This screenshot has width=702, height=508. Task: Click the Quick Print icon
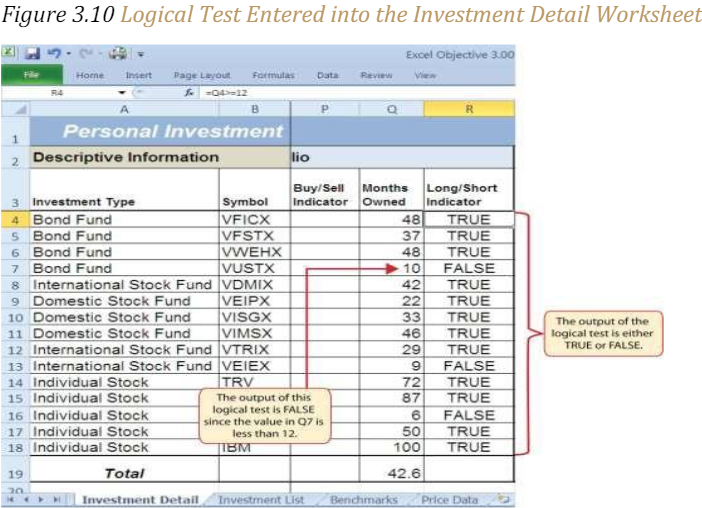[x=118, y=54]
